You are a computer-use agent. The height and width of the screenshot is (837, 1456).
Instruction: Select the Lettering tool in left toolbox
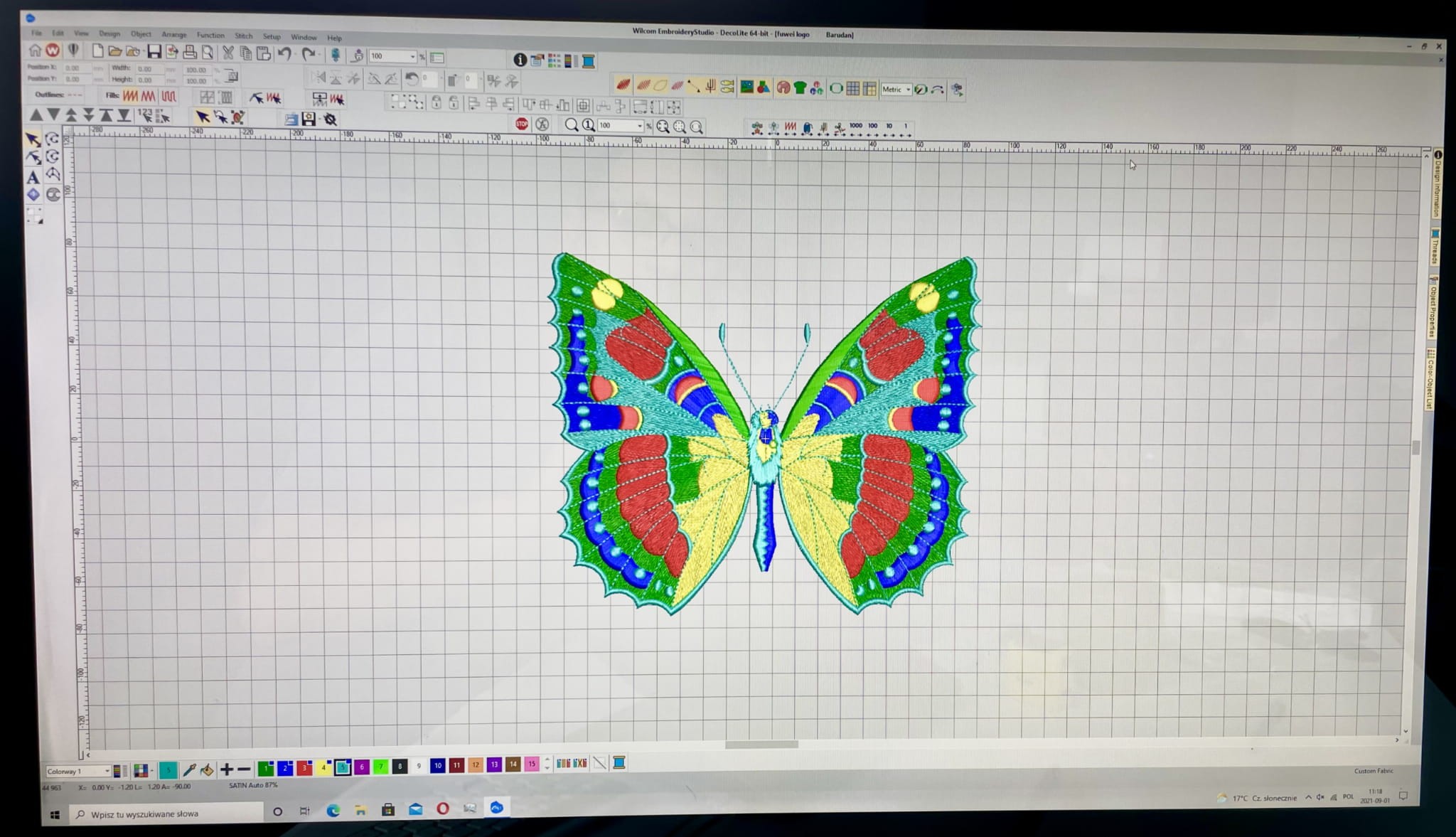click(x=33, y=178)
